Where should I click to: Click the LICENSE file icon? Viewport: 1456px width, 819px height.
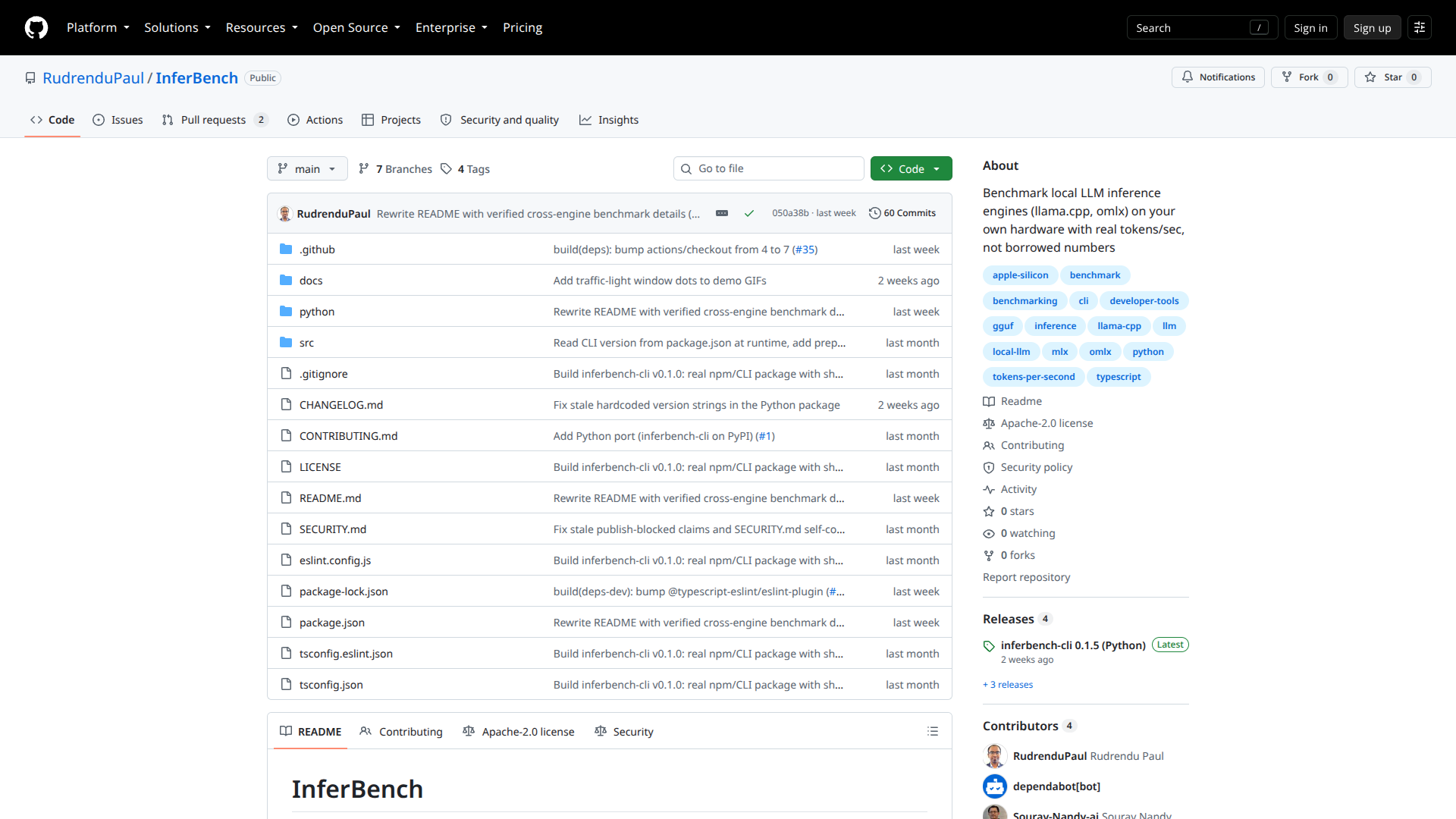286,467
